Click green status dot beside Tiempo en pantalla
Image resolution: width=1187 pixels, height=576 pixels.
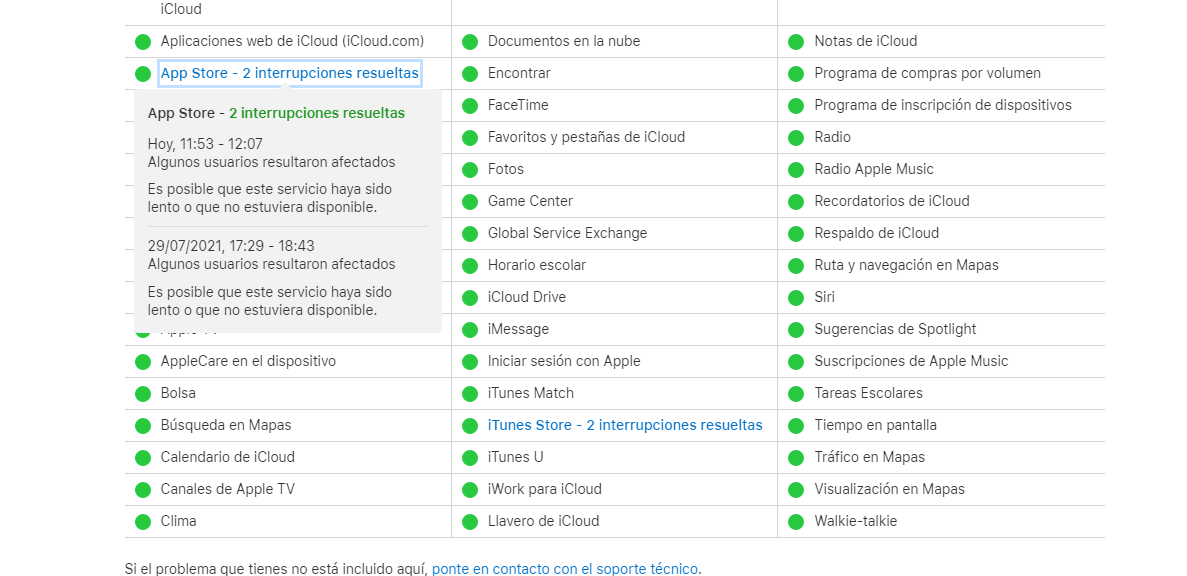(796, 425)
